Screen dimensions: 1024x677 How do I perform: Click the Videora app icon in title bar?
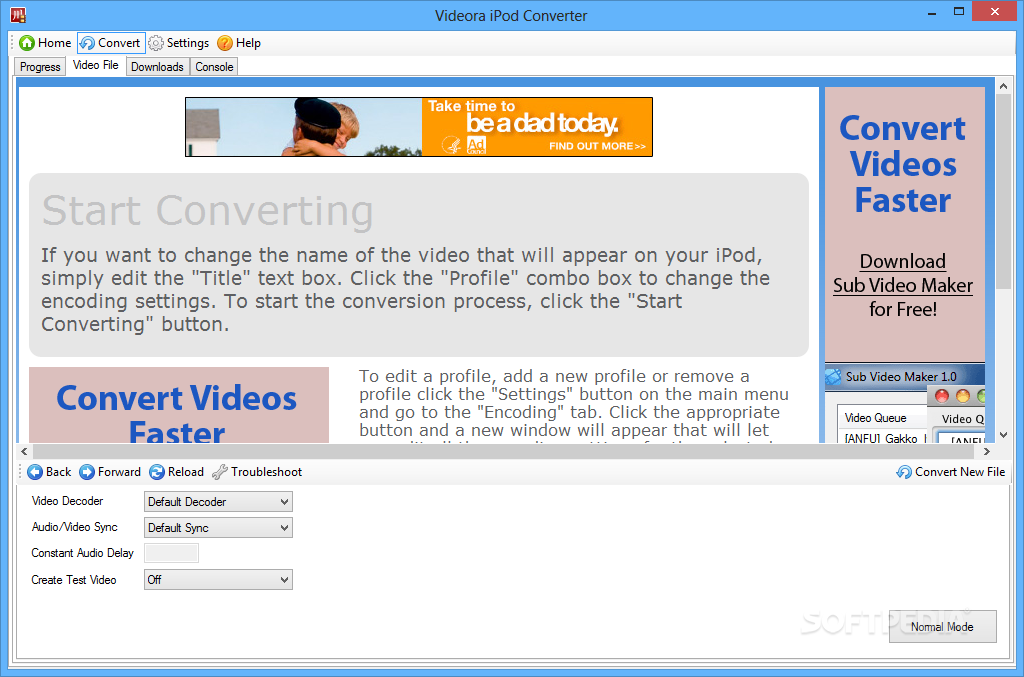point(18,14)
